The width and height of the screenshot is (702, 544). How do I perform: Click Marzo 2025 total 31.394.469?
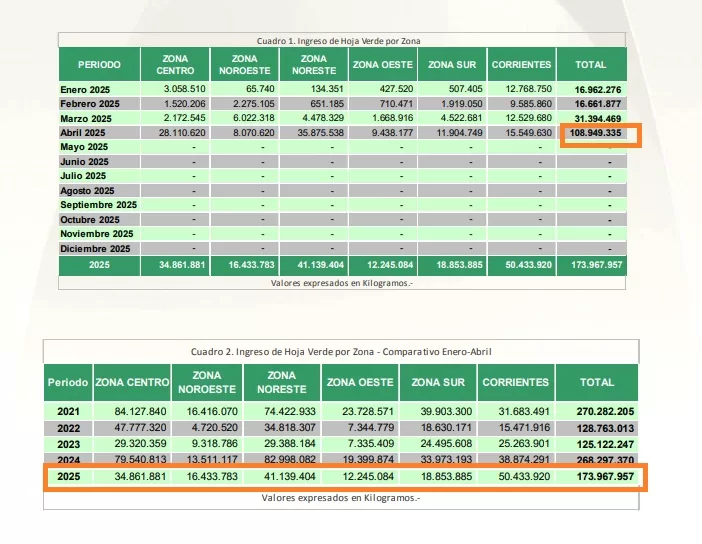tap(598, 118)
